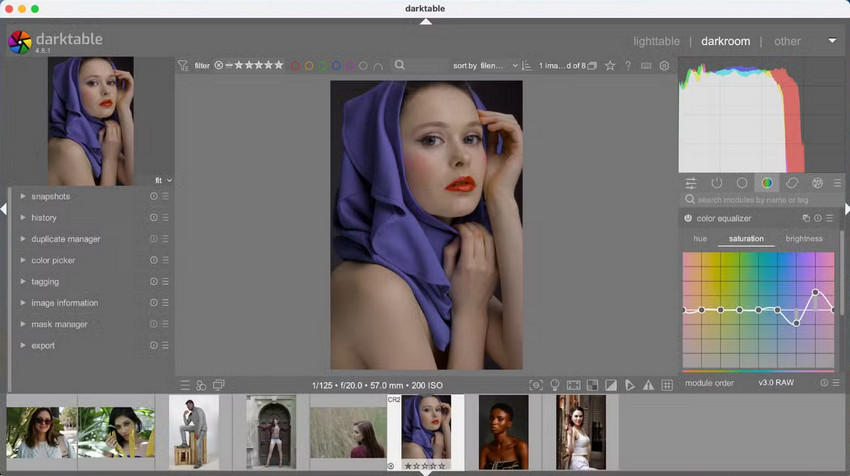This screenshot has height=476, width=850.
Task: Open color equalizer multiple instances icon
Action: (x=806, y=218)
